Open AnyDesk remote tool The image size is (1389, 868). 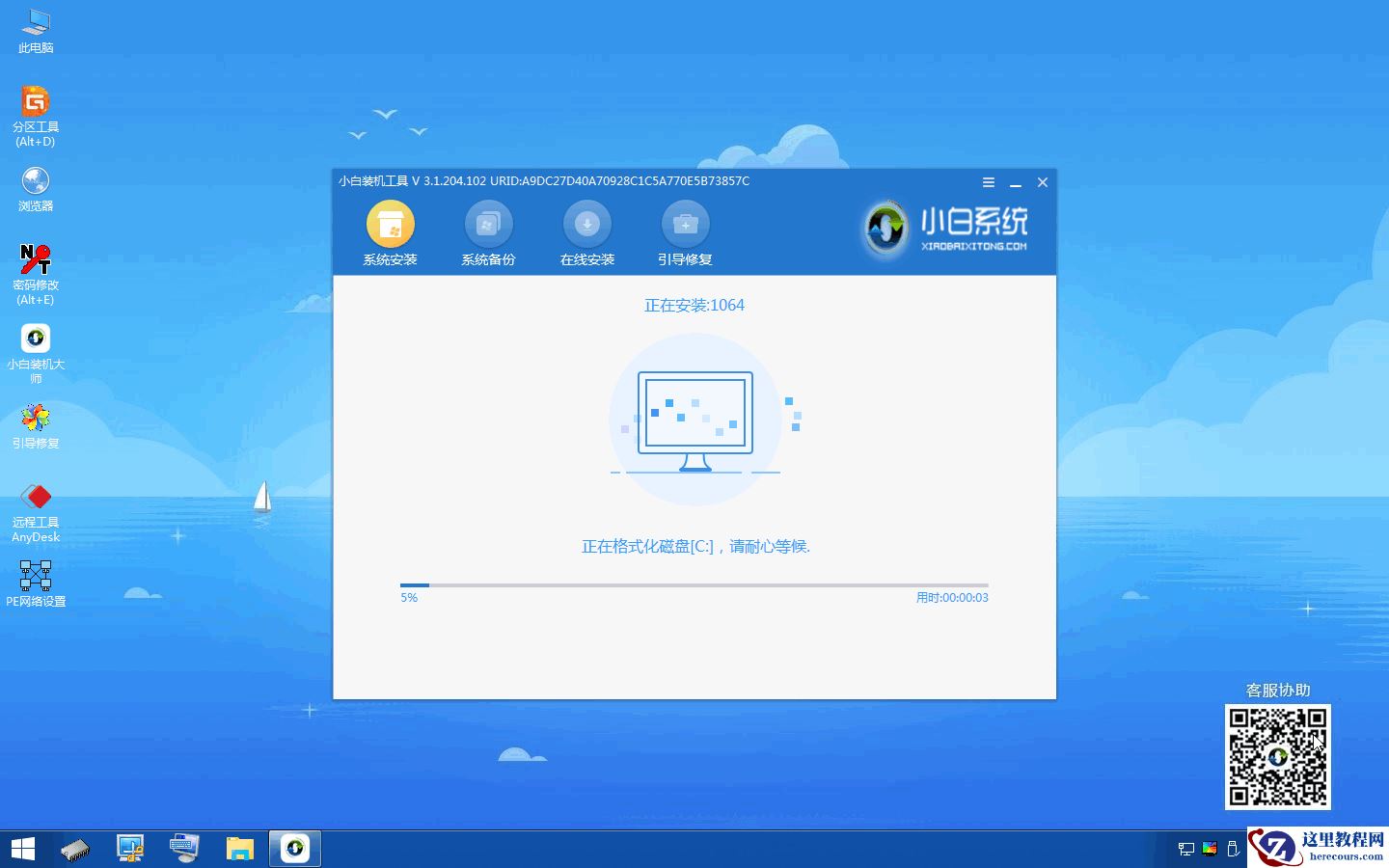(x=35, y=500)
